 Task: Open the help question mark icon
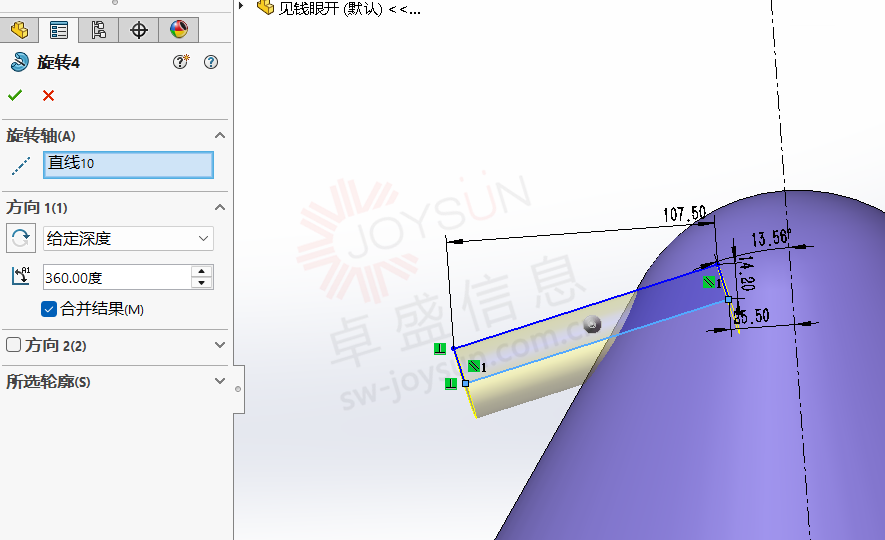(x=211, y=62)
